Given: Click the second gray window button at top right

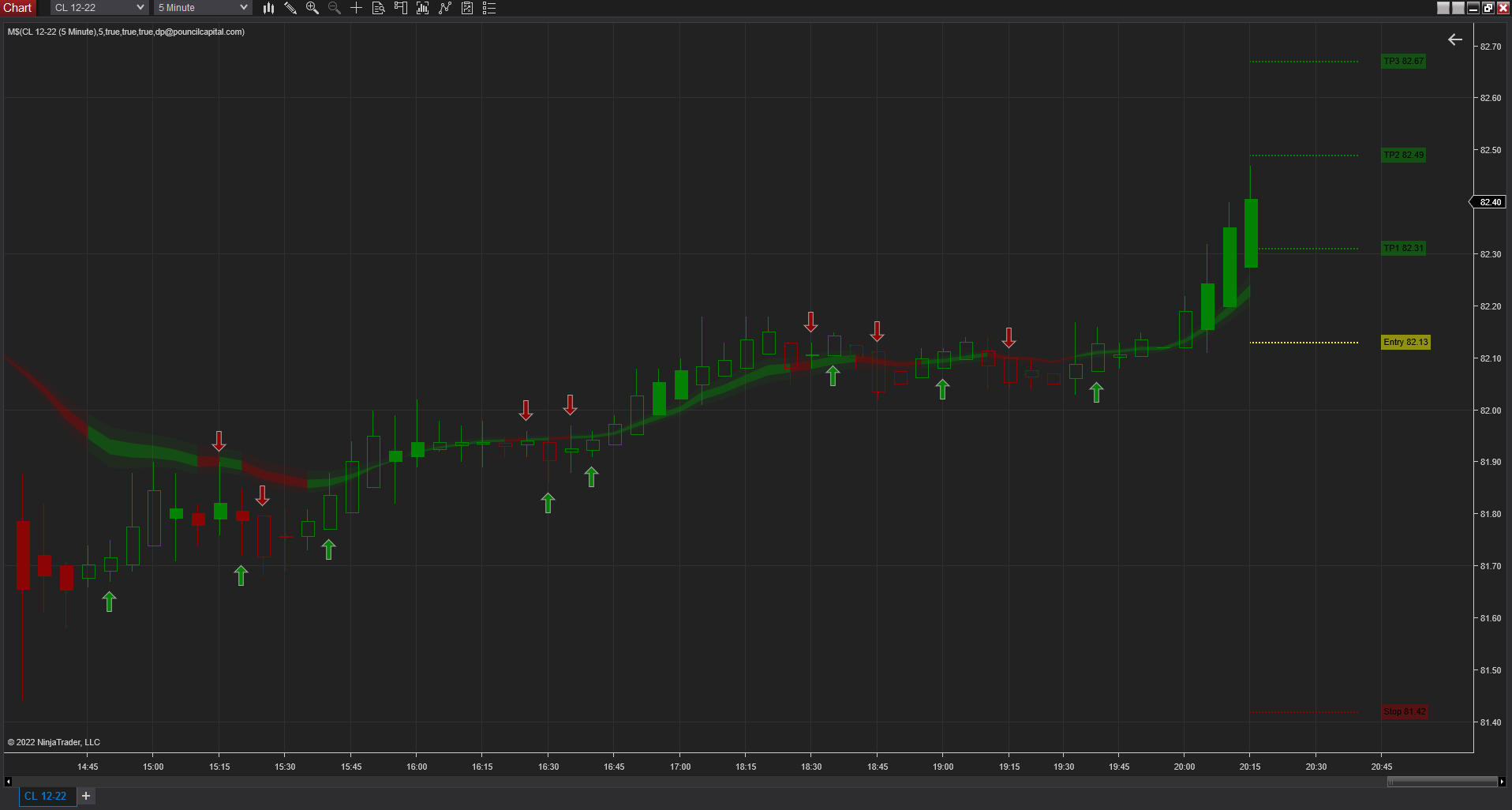Looking at the screenshot, I should [1458, 8].
